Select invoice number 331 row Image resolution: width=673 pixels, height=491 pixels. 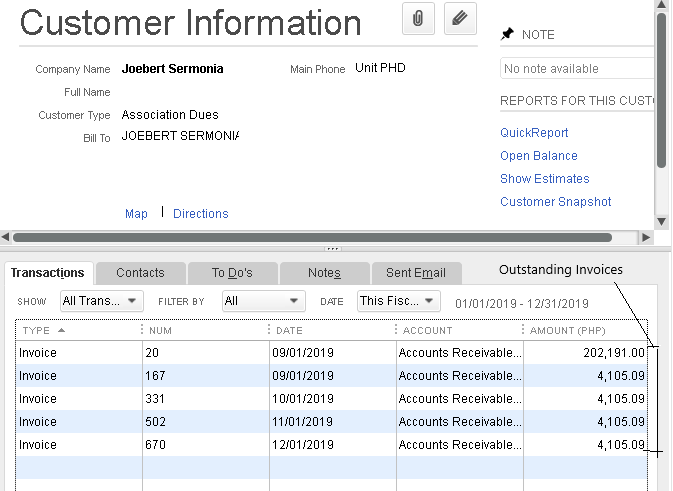coord(331,399)
